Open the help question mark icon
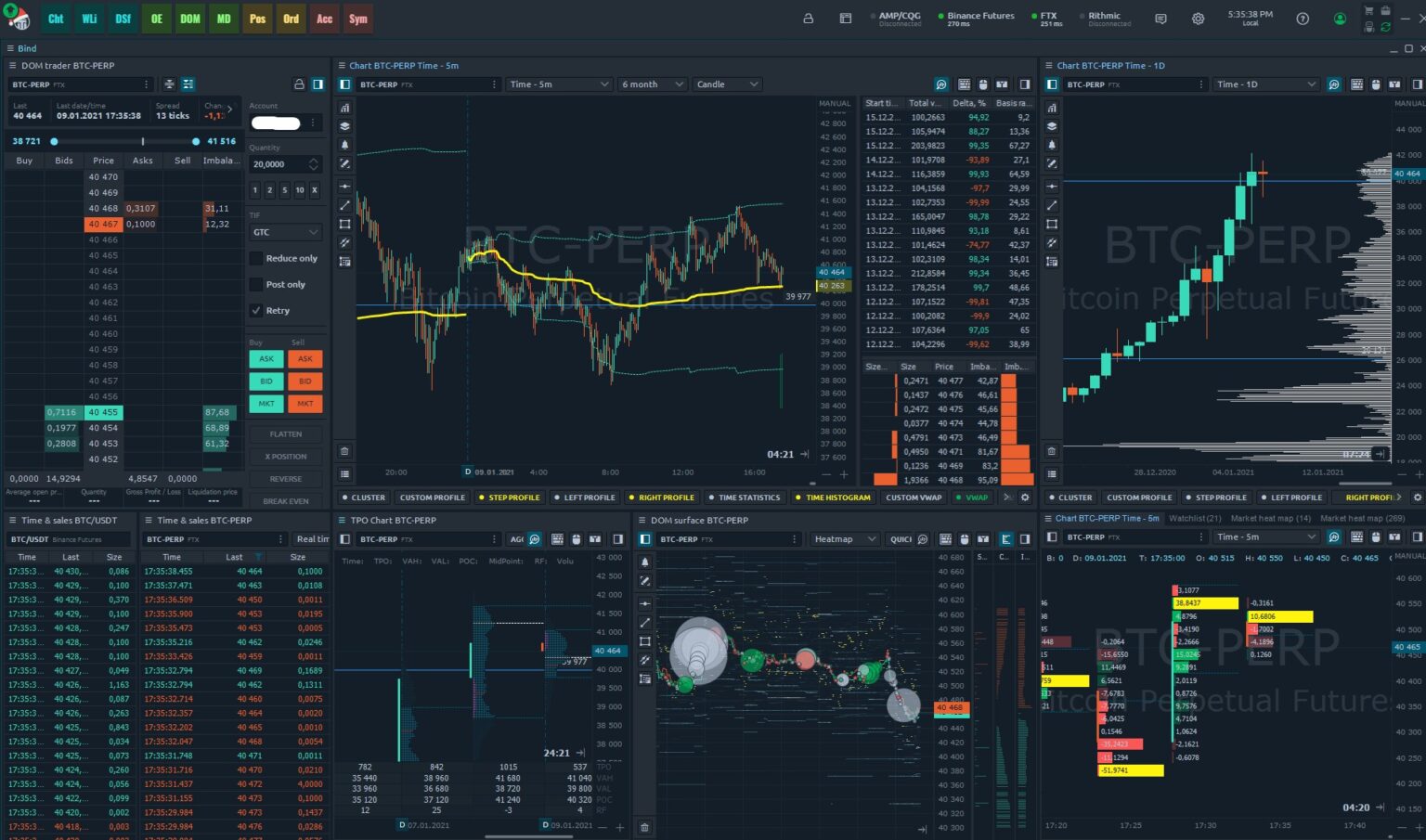This screenshot has height=840, width=1426. click(x=1303, y=19)
